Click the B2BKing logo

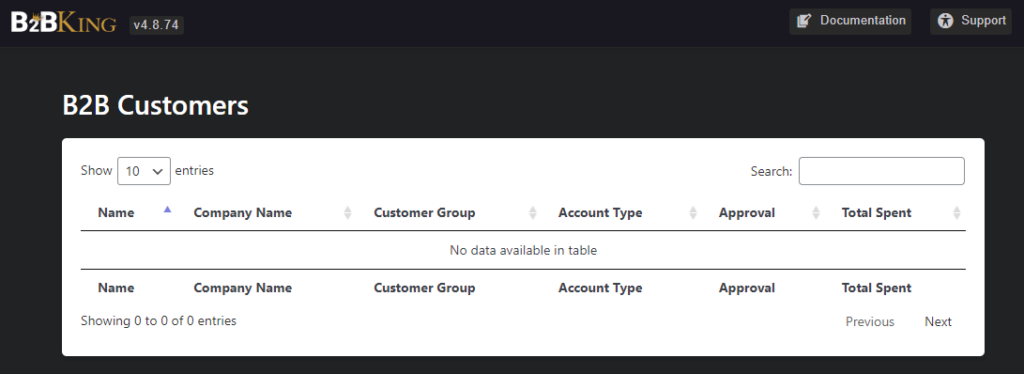tap(63, 22)
